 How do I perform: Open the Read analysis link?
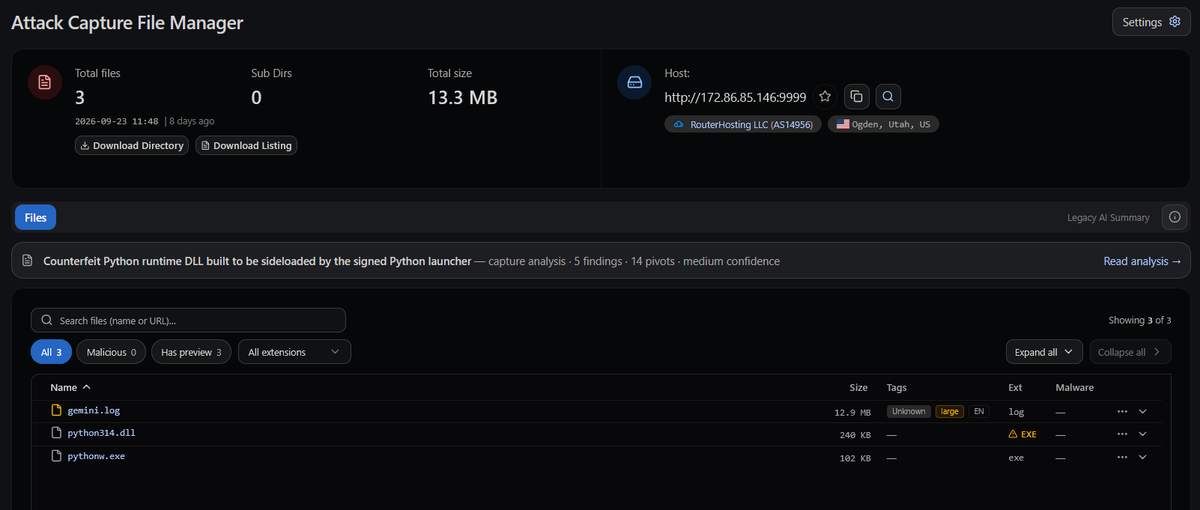click(1142, 261)
